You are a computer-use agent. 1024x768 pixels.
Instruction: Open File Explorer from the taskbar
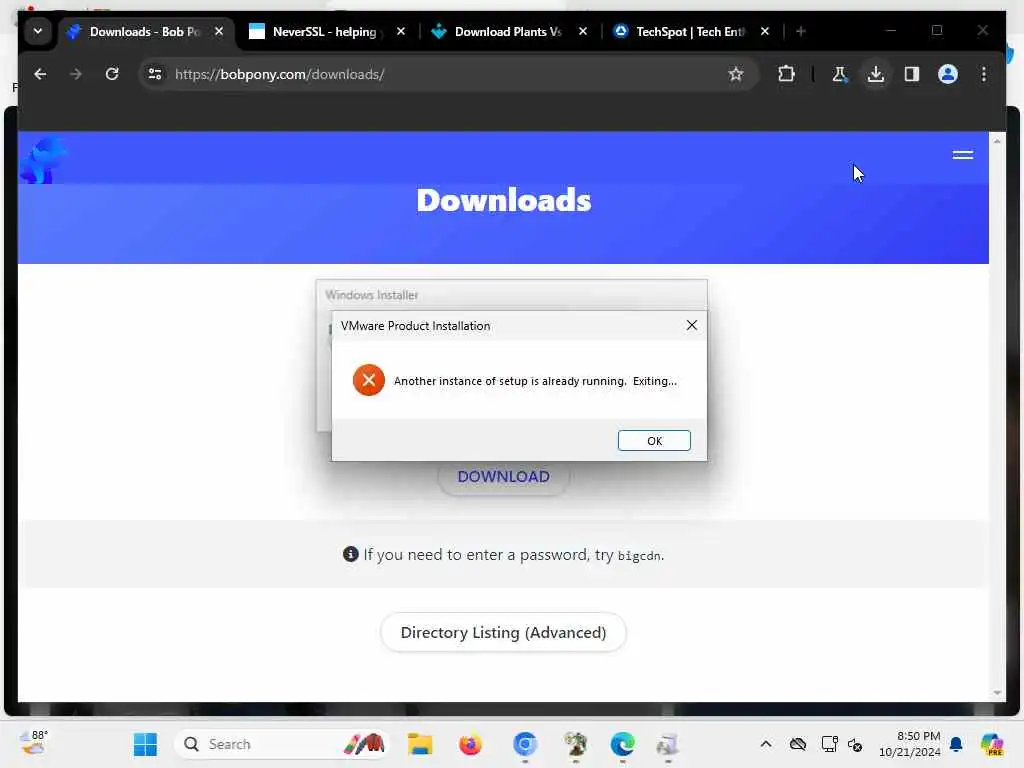pyautogui.click(x=420, y=744)
